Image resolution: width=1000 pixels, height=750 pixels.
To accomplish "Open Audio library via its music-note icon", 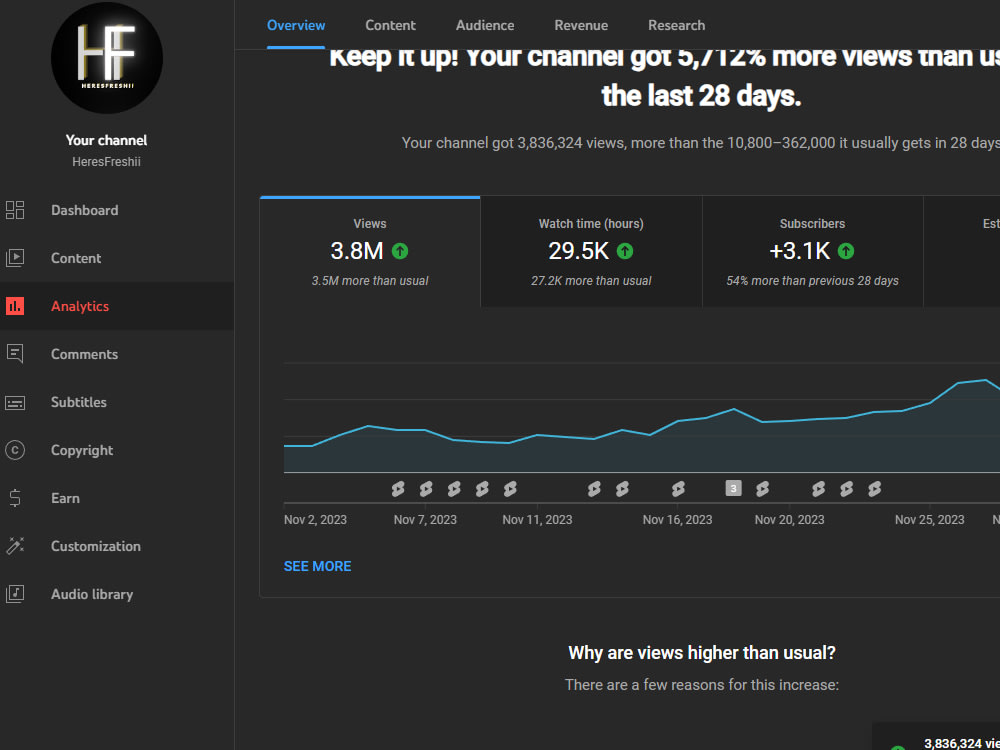I will [x=15, y=594].
